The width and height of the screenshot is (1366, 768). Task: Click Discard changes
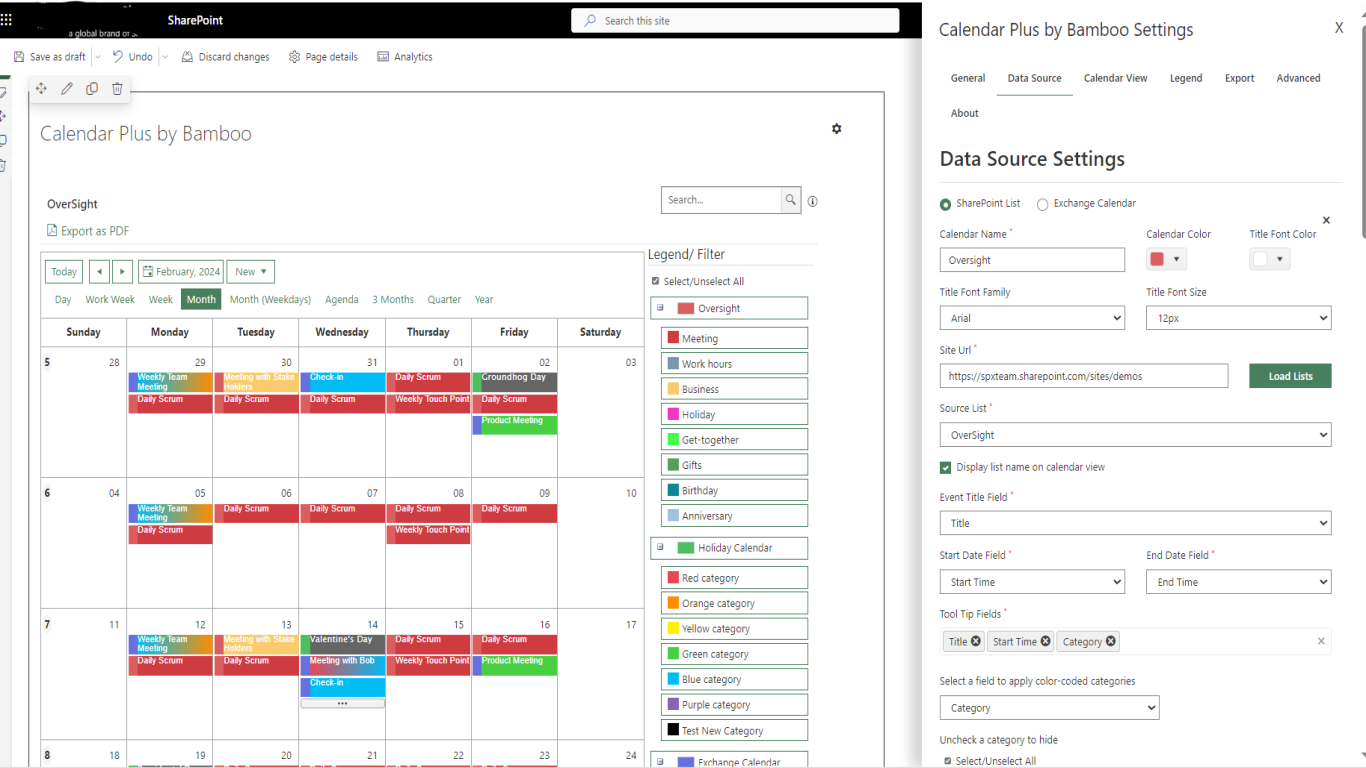(225, 57)
